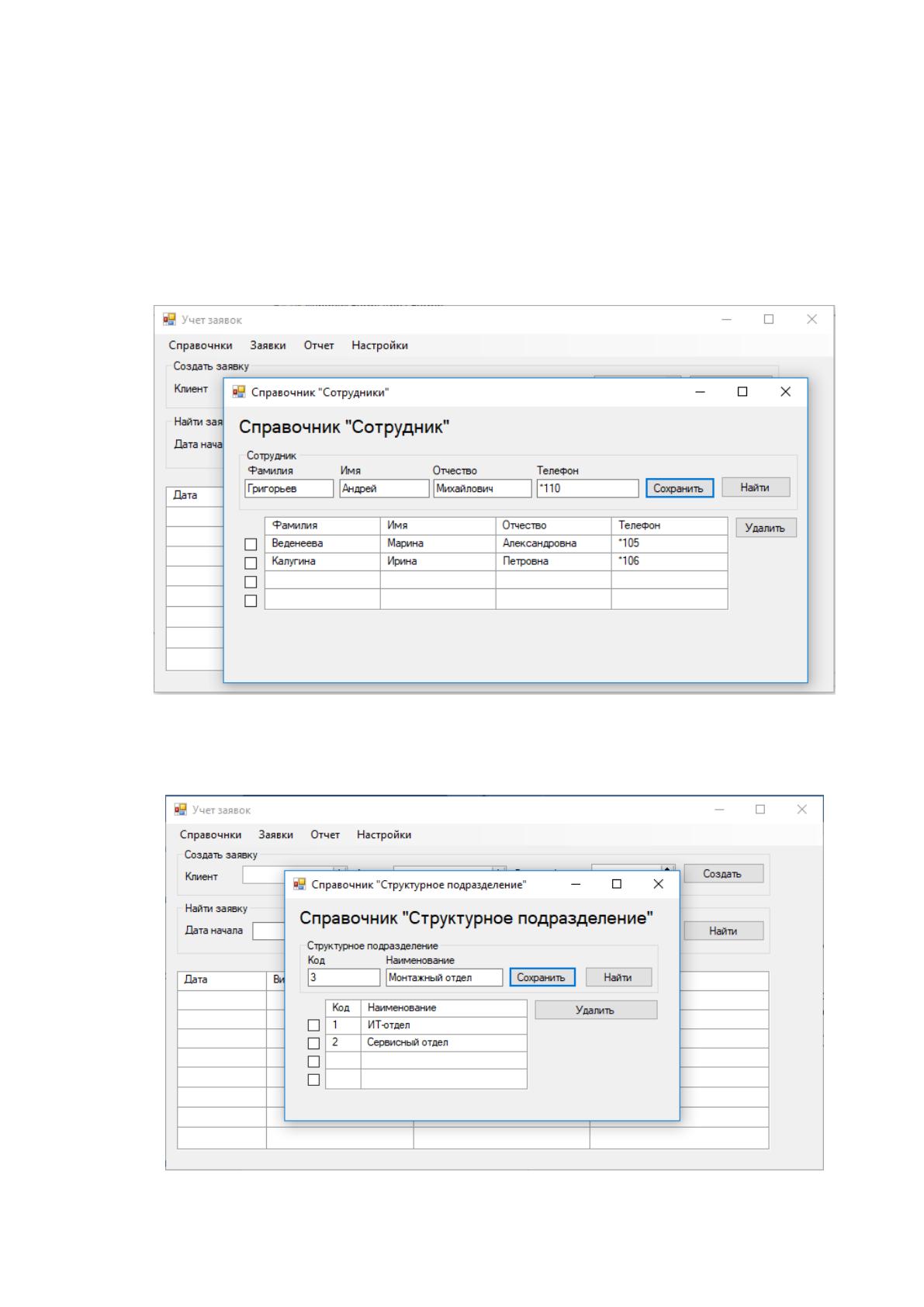The height and width of the screenshot is (1307, 924).
Task: Select the Калугина cell in the employees table
Action: click(x=323, y=562)
